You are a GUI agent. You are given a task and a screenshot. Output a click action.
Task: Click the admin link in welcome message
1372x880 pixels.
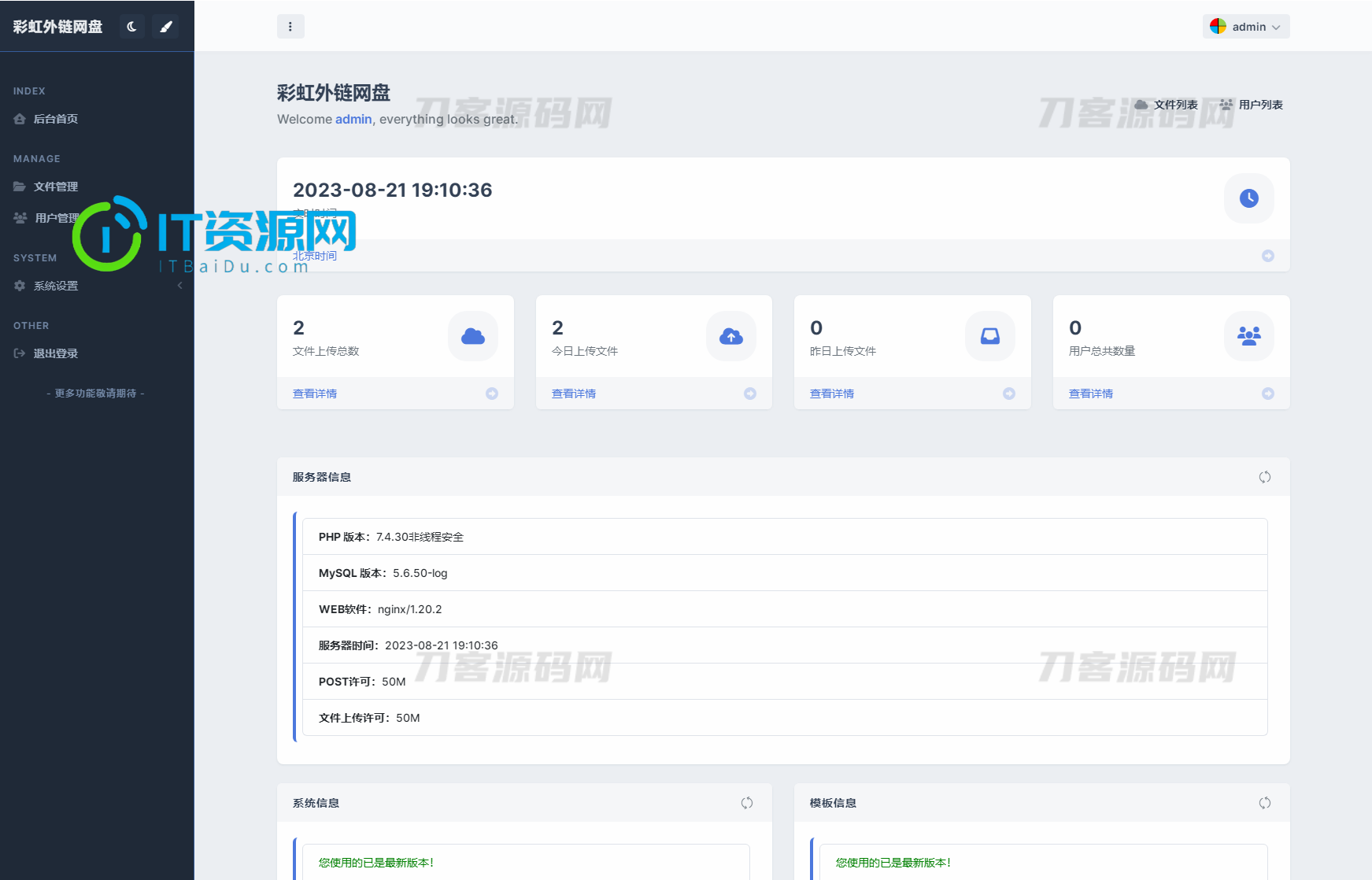click(x=353, y=119)
